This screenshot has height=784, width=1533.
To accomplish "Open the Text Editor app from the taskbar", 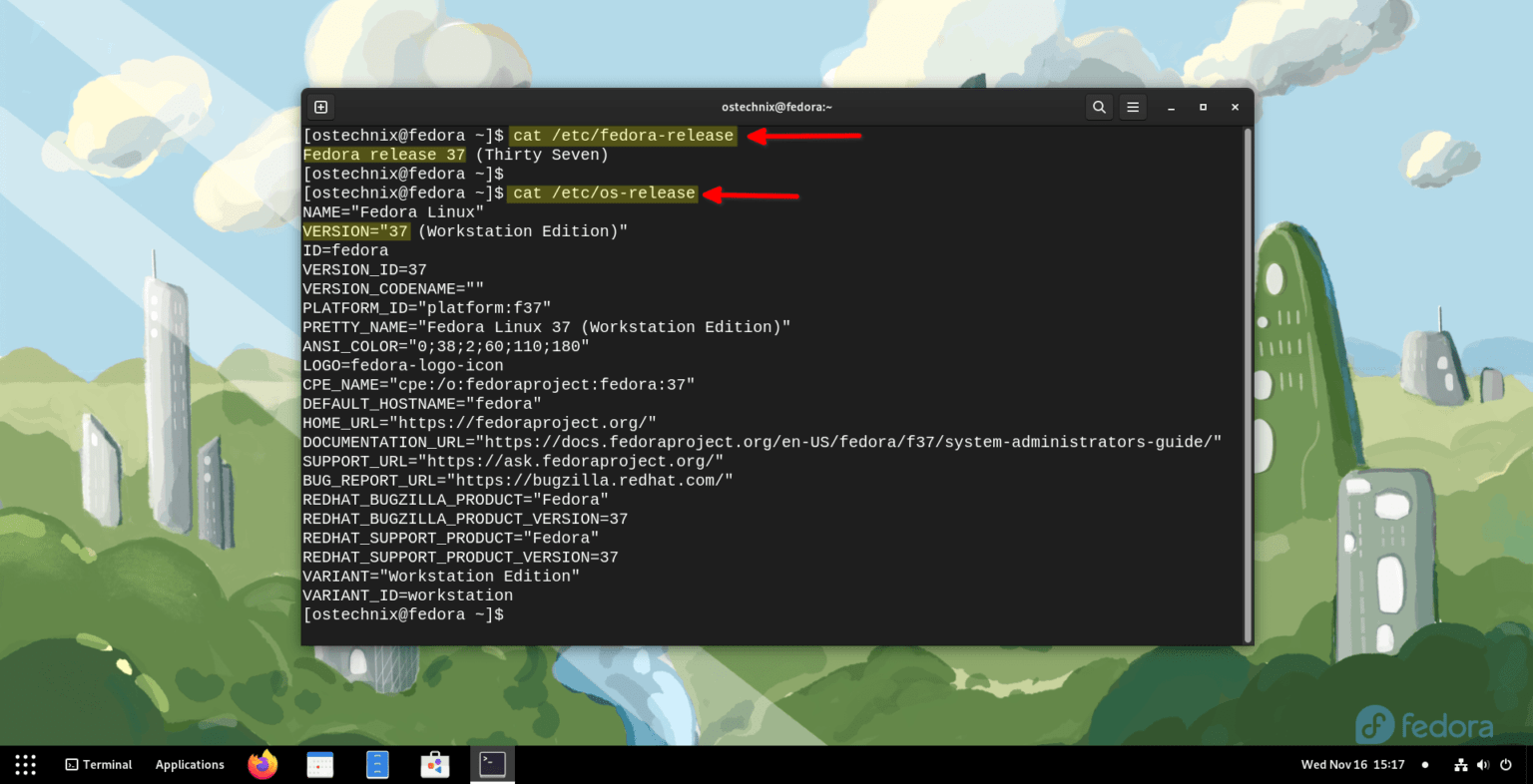I will coord(377,764).
